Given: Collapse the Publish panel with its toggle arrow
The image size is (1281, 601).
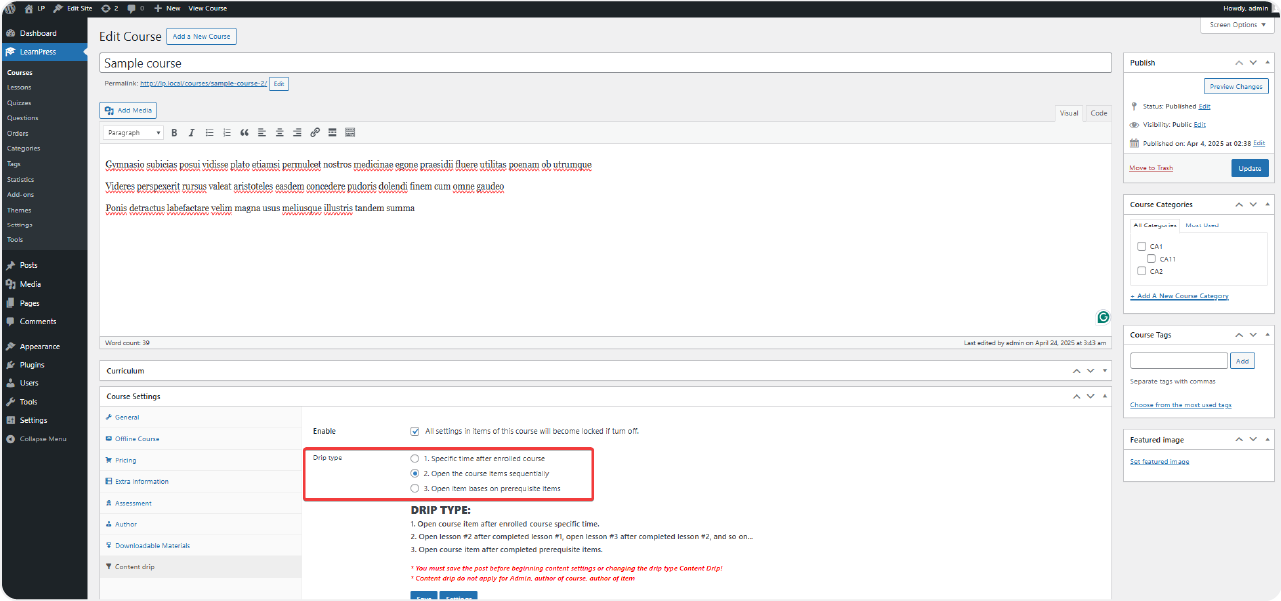Looking at the screenshot, I should (x=1266, y=62).
